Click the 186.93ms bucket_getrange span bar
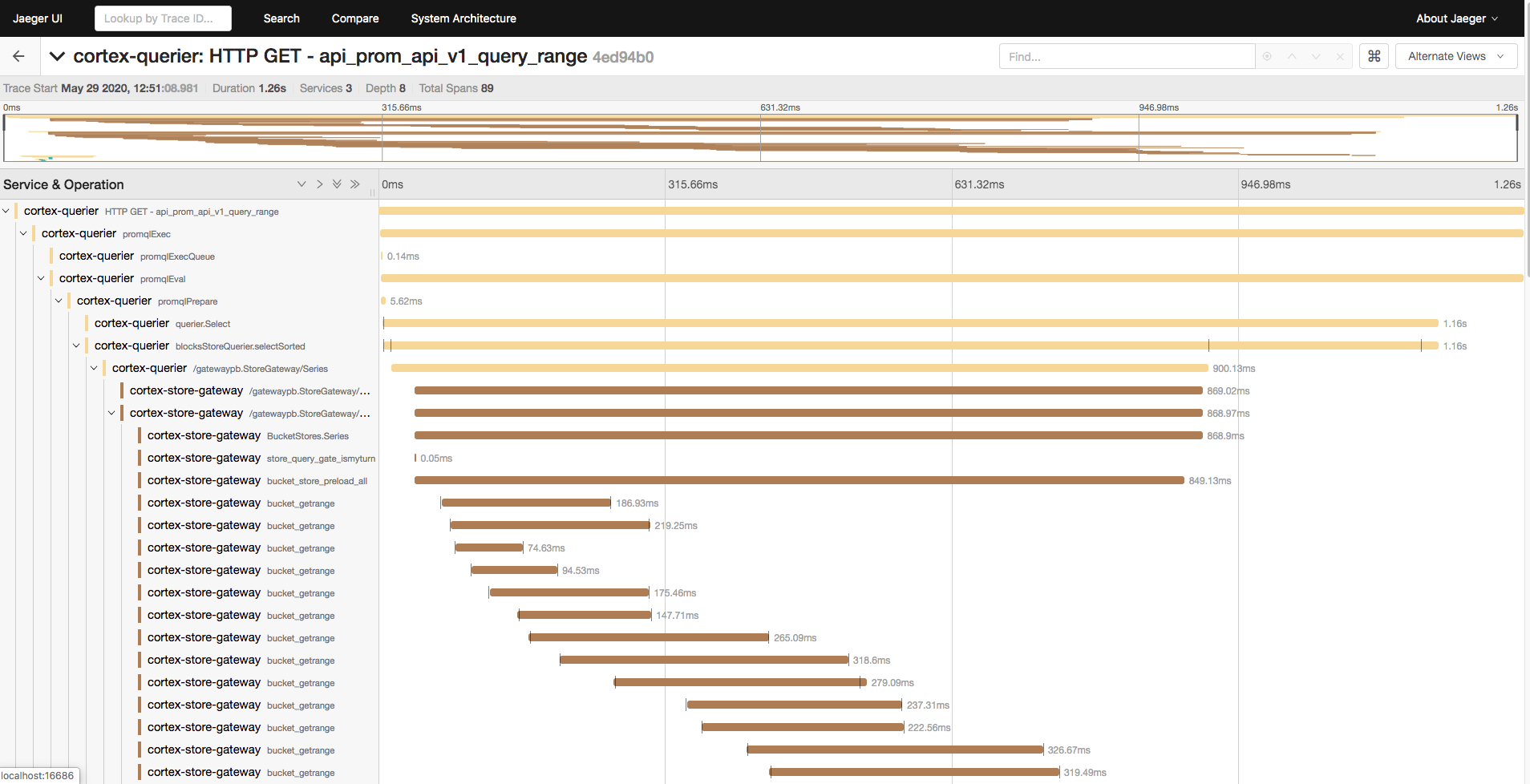Image resolution: width=1530 pixels, height=784 pixels. tap(526, 503)
